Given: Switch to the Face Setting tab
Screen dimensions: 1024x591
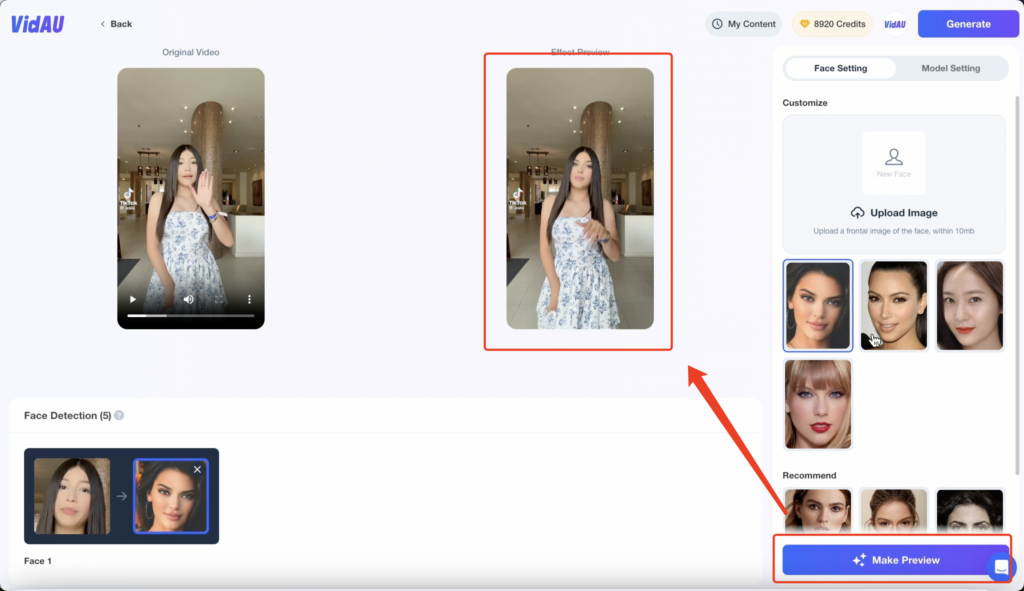Looking at the screenshot, I should click(x=840, y=68).
